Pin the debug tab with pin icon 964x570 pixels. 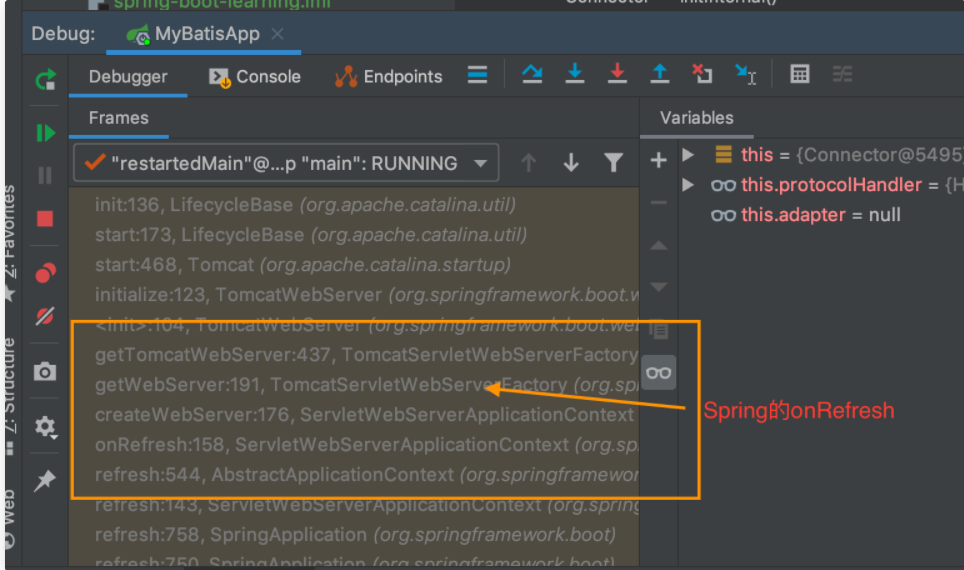click(45, 480)
